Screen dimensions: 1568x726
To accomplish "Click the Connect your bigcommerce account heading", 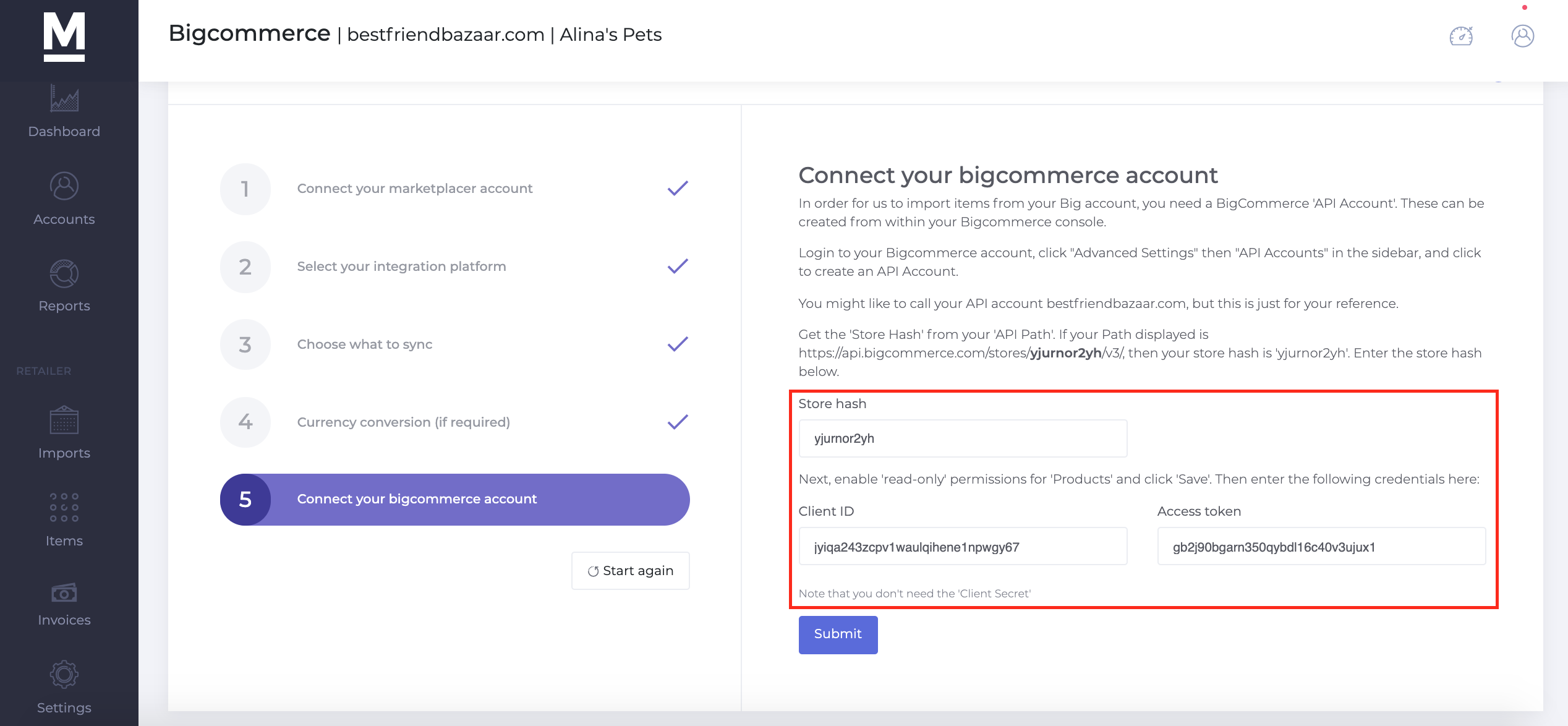I will point(1008,175).
